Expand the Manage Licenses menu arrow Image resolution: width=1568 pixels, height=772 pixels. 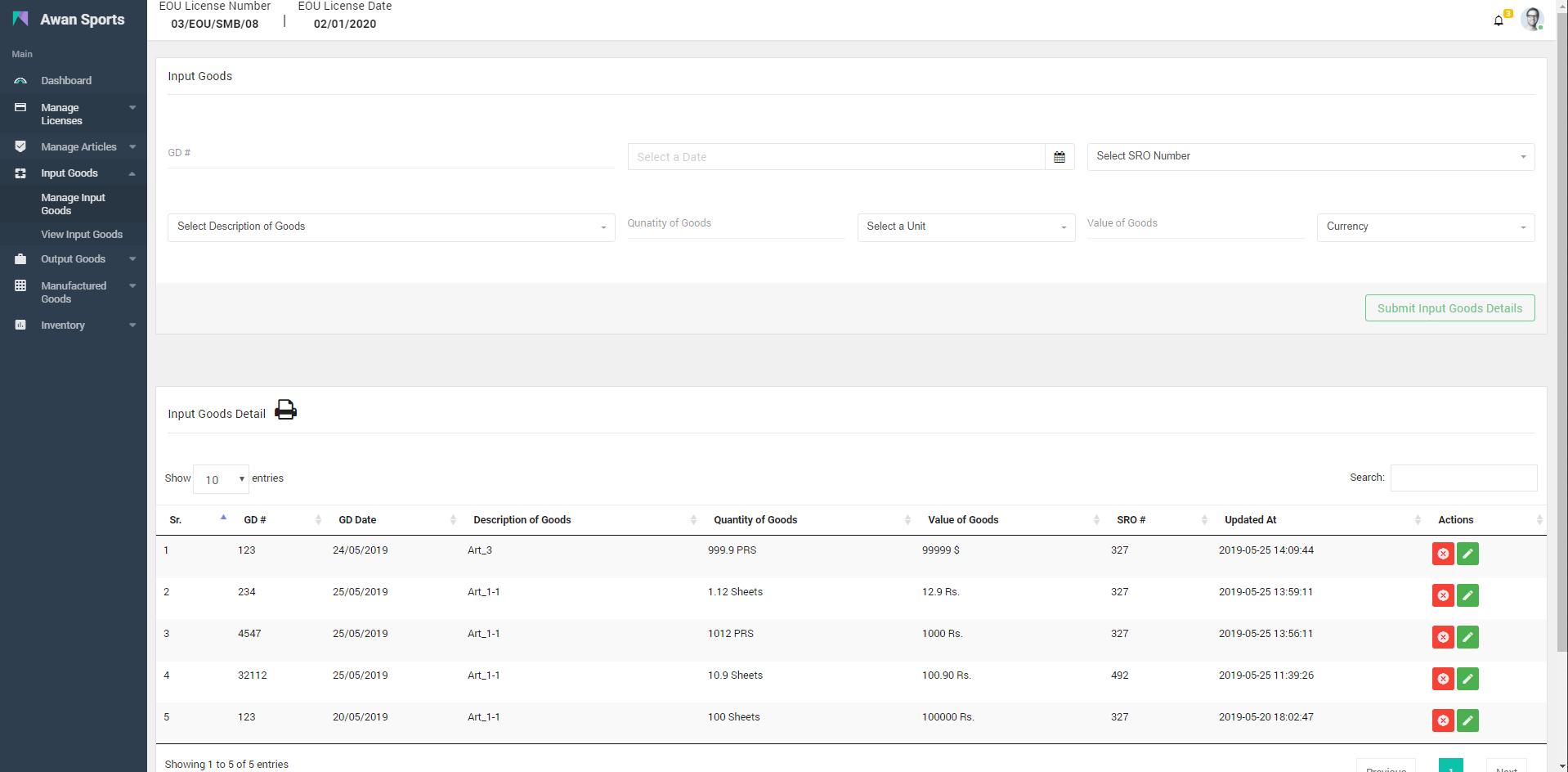point(132,107)
